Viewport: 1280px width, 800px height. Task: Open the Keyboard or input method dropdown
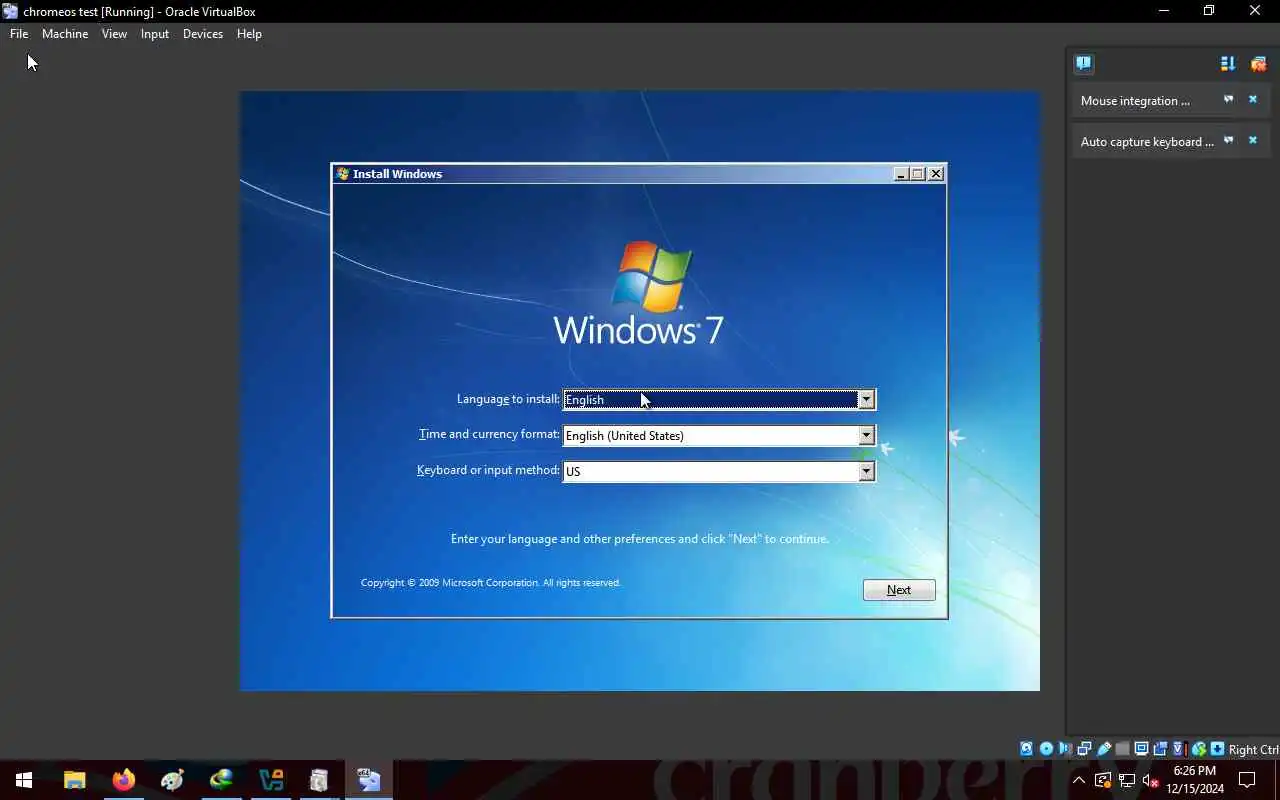coord(719,471)
